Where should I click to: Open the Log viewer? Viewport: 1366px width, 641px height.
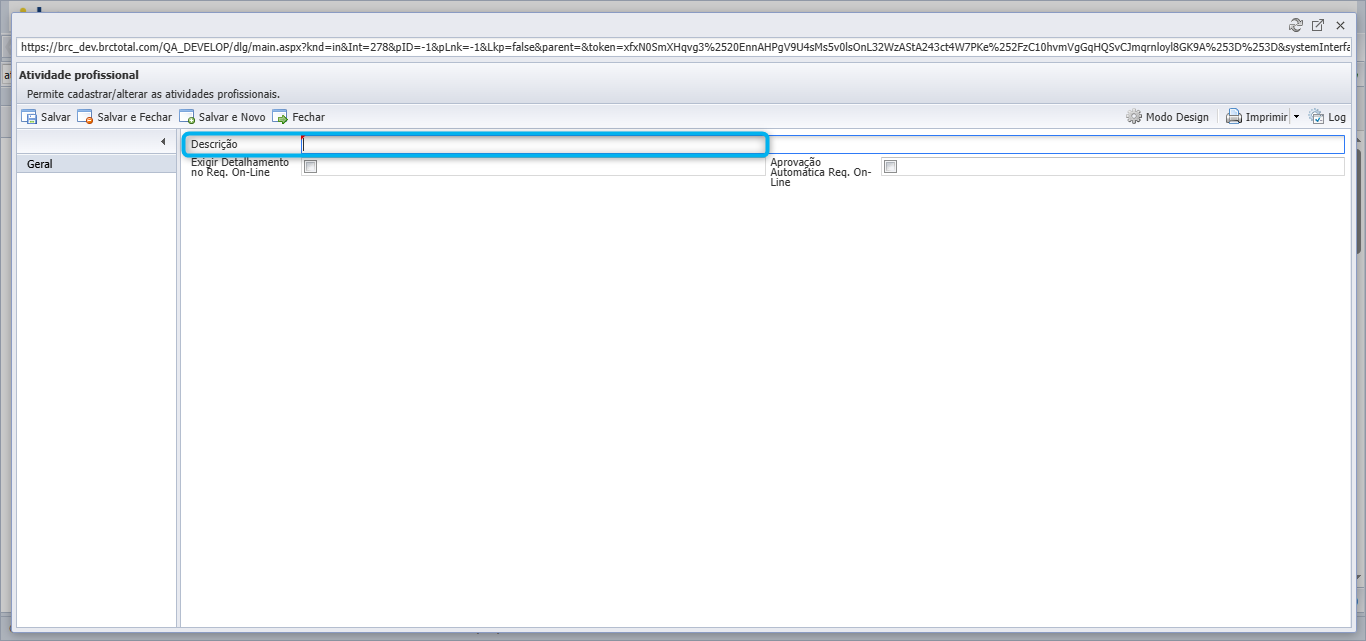(1327, 117)
